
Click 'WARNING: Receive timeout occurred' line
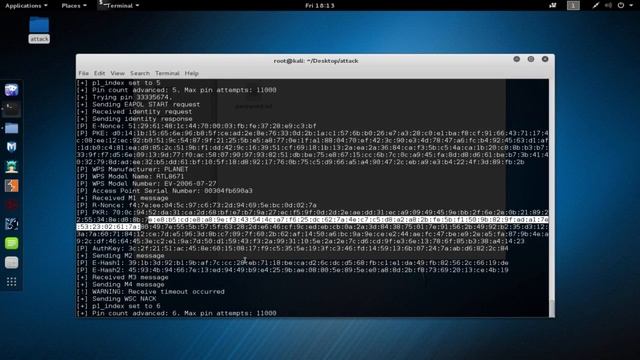pyautogui.click(x=151, y=291)
